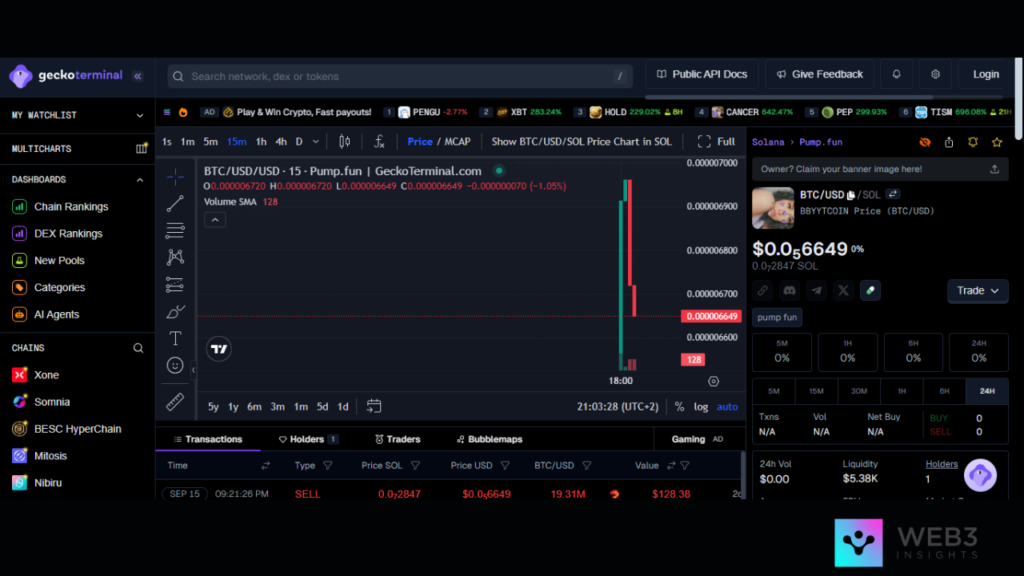Swap the BTC/USD and SOL pair order
Image resolution: width=1024 pixels, height=576 pixels.
(893, 194)
